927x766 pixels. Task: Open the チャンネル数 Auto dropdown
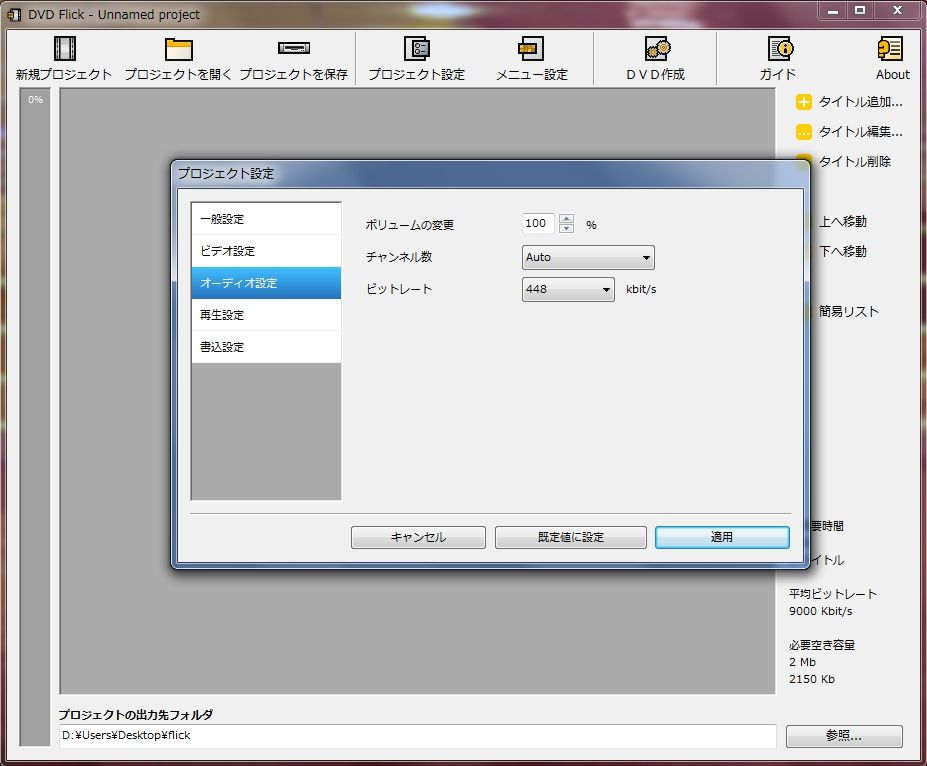[588, 257]
